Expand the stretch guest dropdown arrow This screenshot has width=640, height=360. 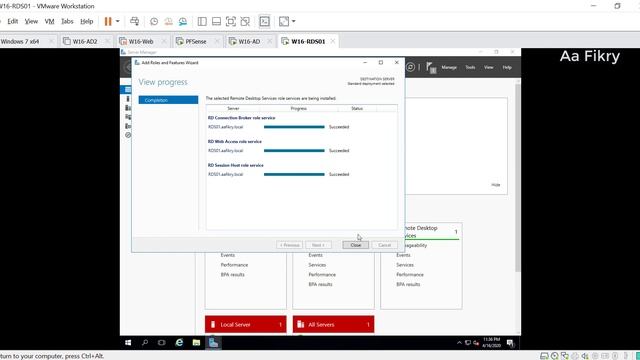pos(293,21)
